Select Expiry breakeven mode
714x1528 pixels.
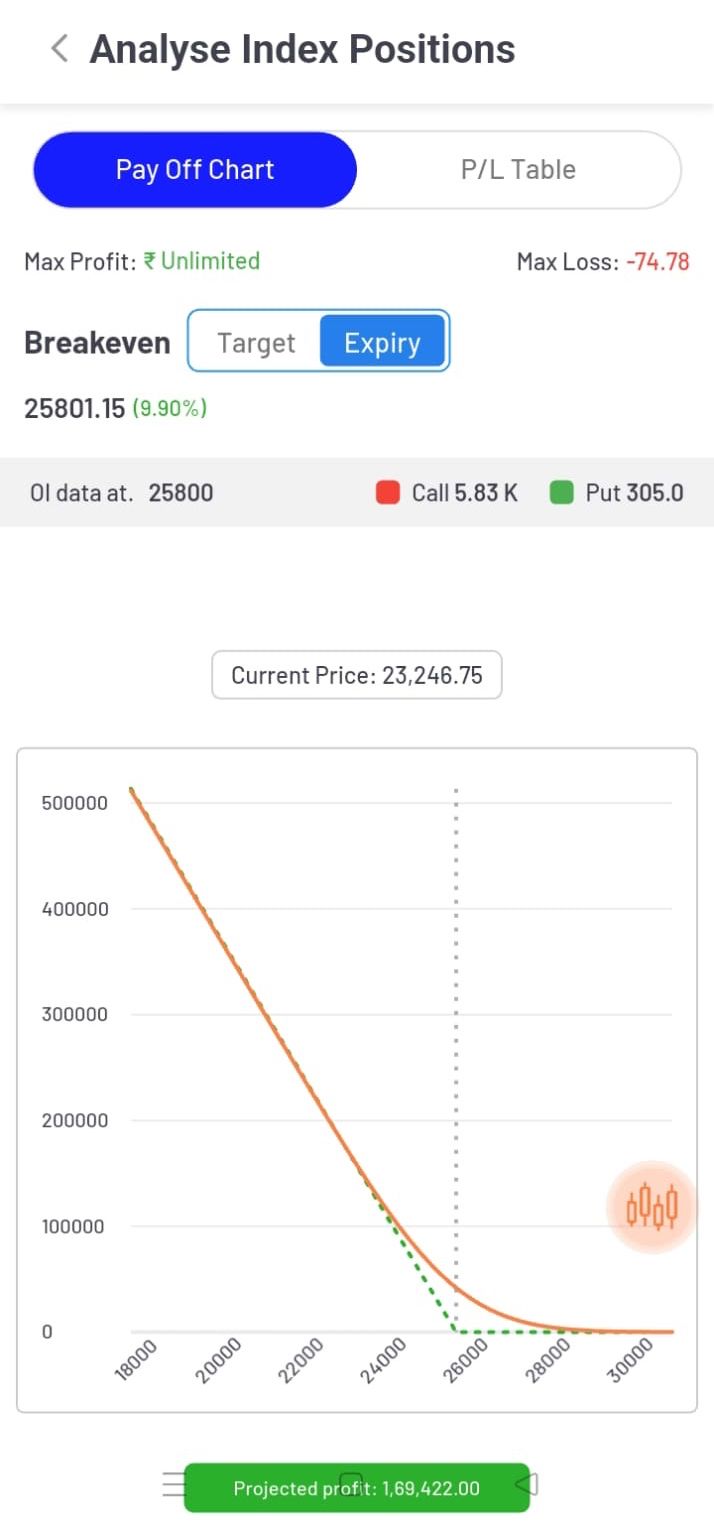(382, 343)
